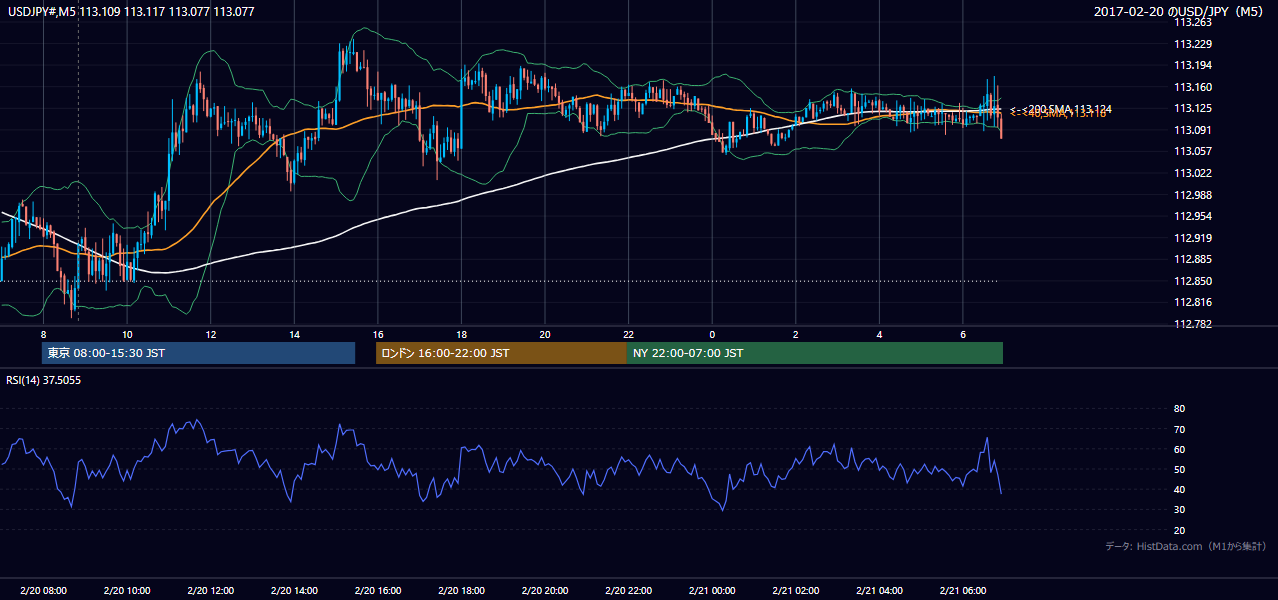Viewport: 1278px width, 600px height.
Task: Click the hour 18 label under price chart
Action: pos(461,334)
